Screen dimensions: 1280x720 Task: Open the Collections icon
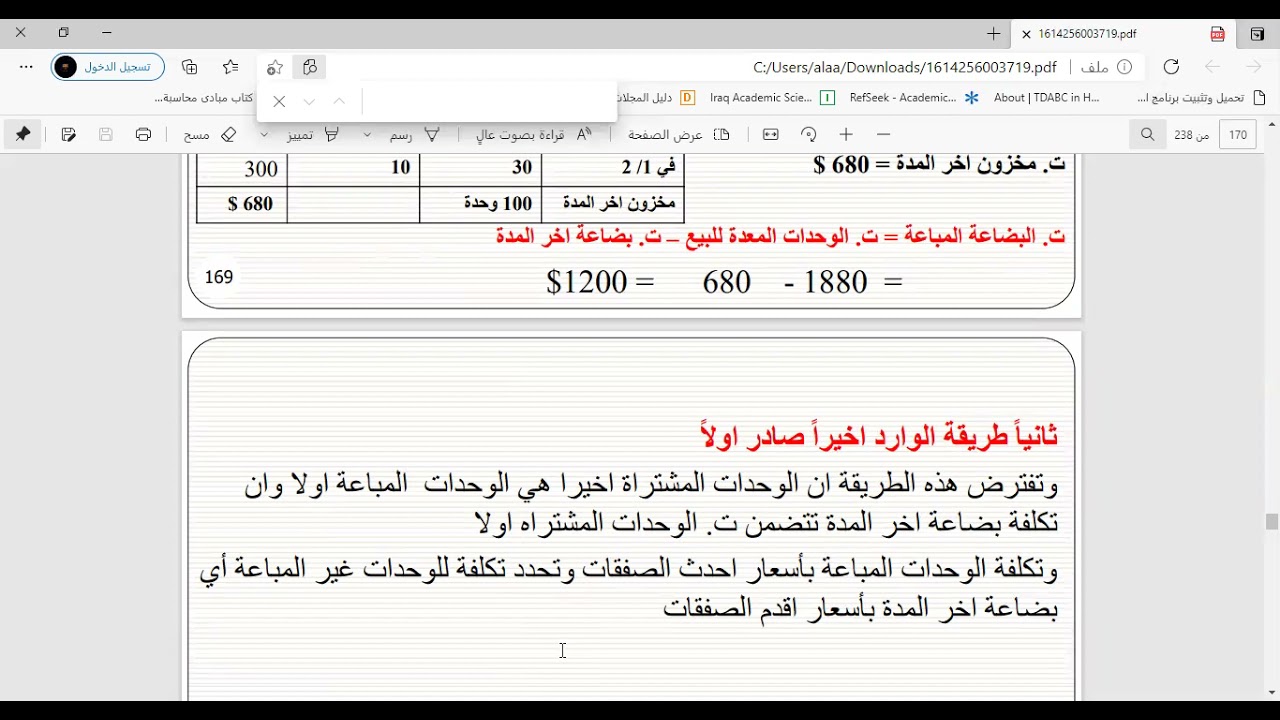(190, 67)
